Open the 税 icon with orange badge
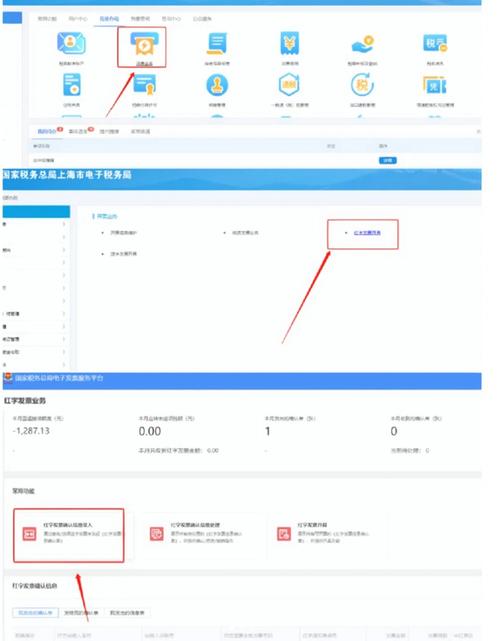 (435, 43)
